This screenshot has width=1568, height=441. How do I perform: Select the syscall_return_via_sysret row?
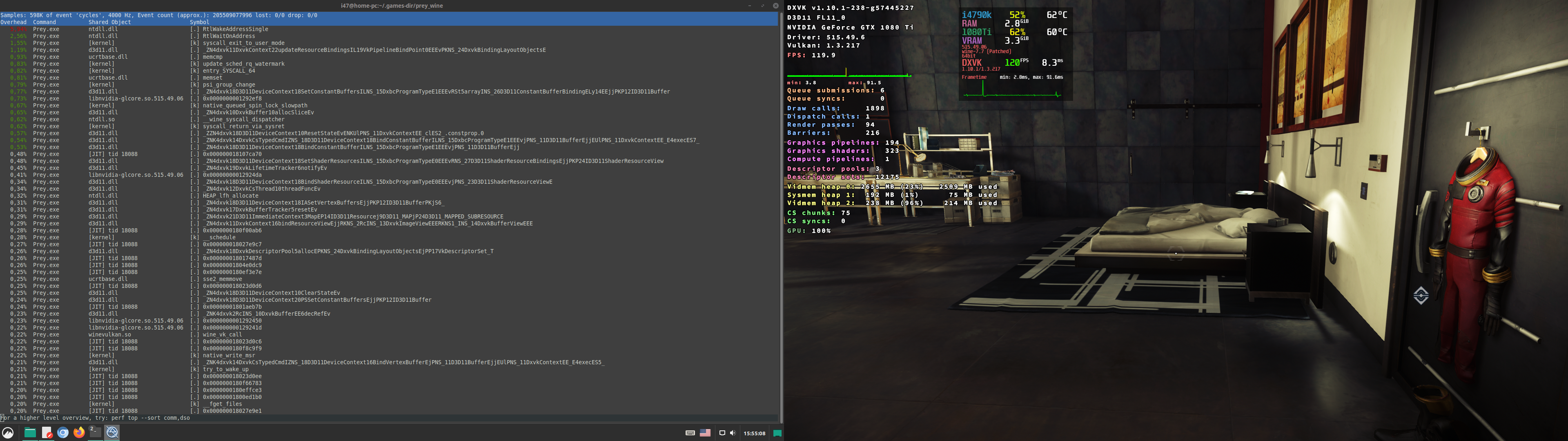(390, 126)
